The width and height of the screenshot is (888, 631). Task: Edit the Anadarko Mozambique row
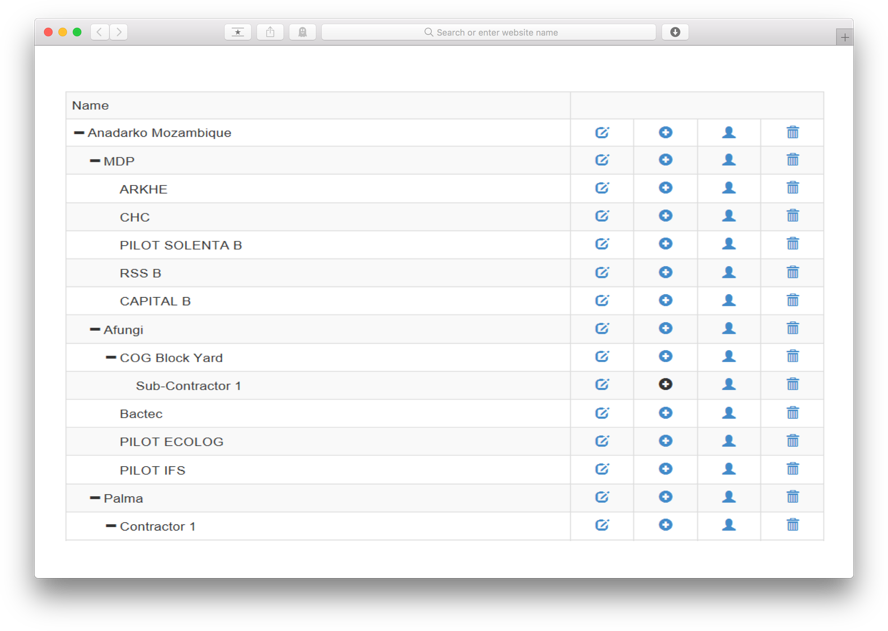coord(602,133)
